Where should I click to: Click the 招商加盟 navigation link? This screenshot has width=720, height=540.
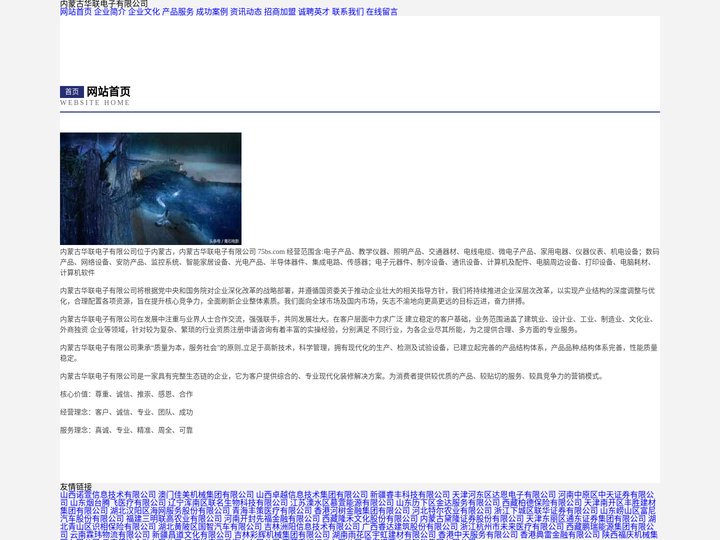pos(280,12)
